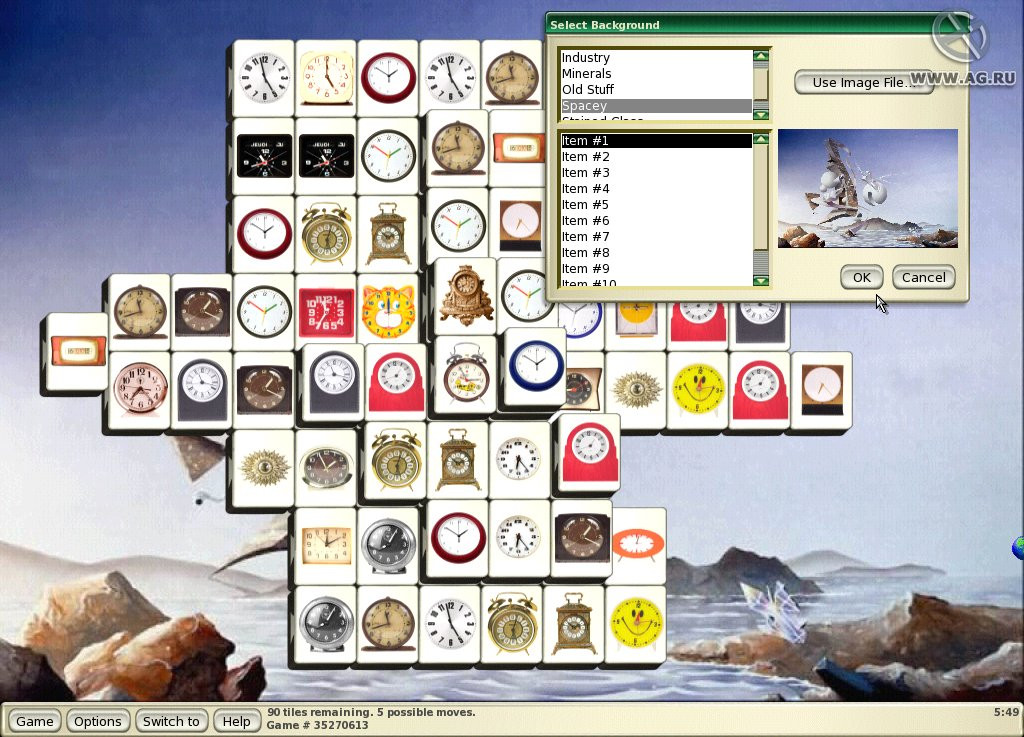Click item list scroll-down arrow
The image size is (1024, 737).
pyautogui.click(x=761, y=281)
